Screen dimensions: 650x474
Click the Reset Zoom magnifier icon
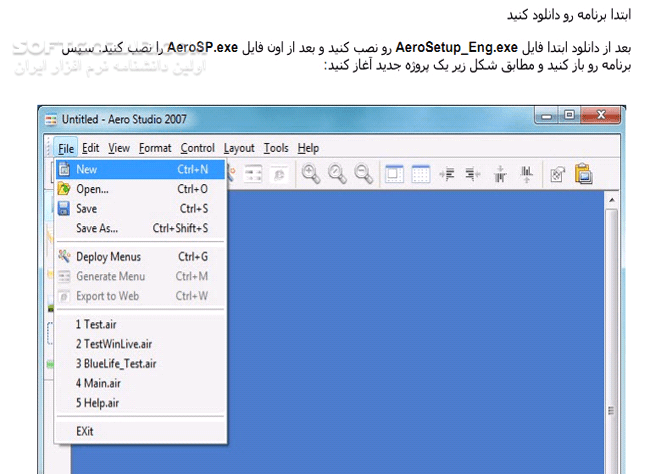coord(337,174)
